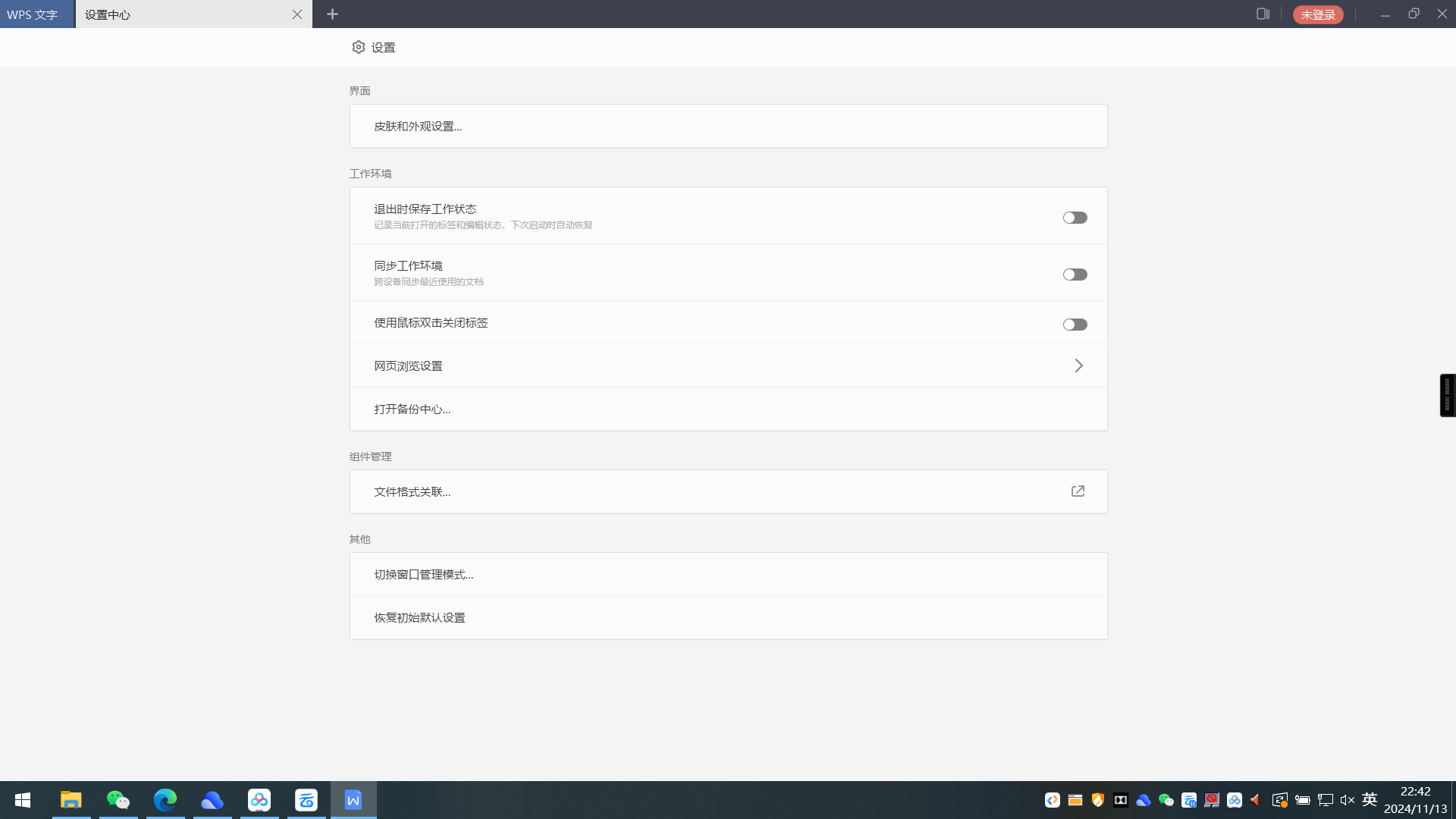Open 皮肤和外观设置

point(417,126)
